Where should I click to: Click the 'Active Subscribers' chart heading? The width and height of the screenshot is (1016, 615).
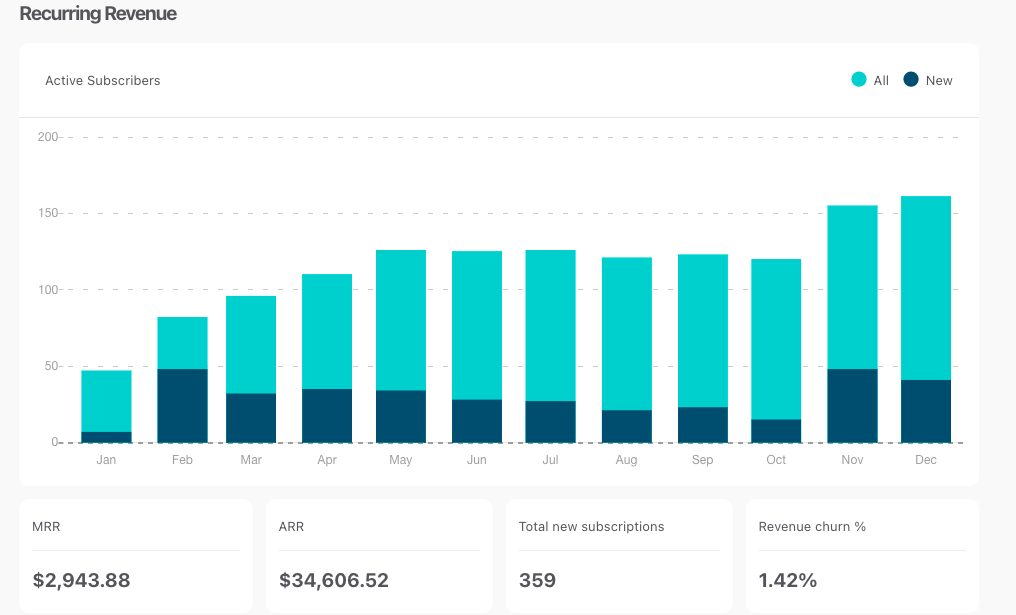tap(103, 80)
